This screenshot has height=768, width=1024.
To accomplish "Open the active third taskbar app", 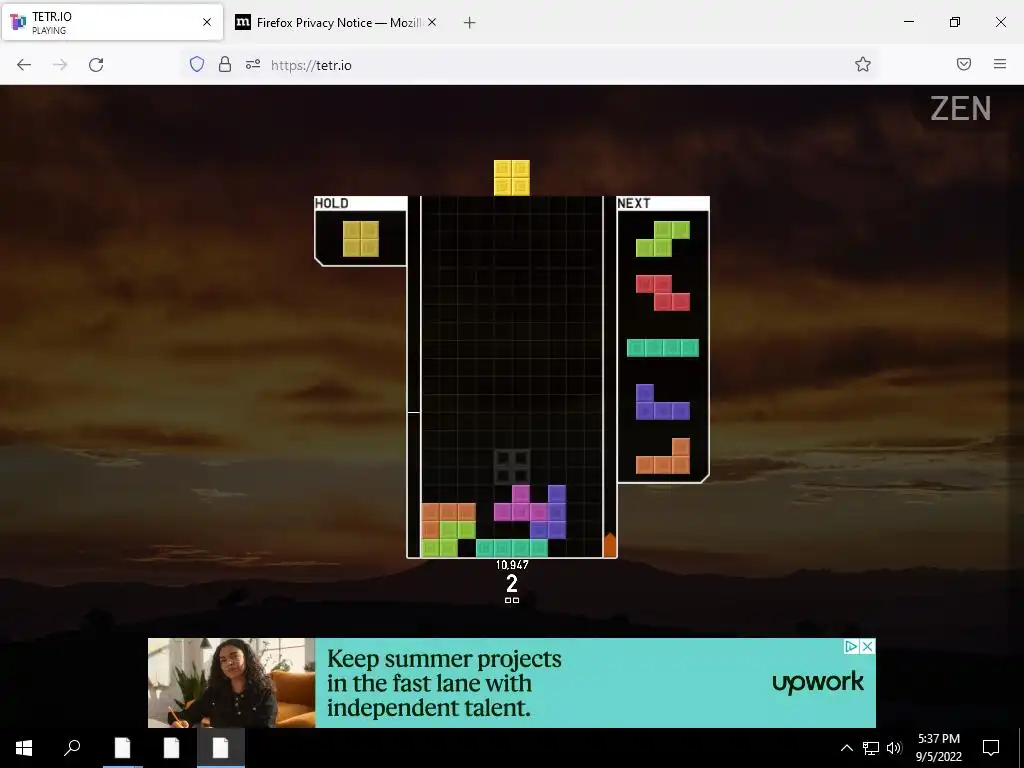I will pyautogui.click(x=220, y=748).
